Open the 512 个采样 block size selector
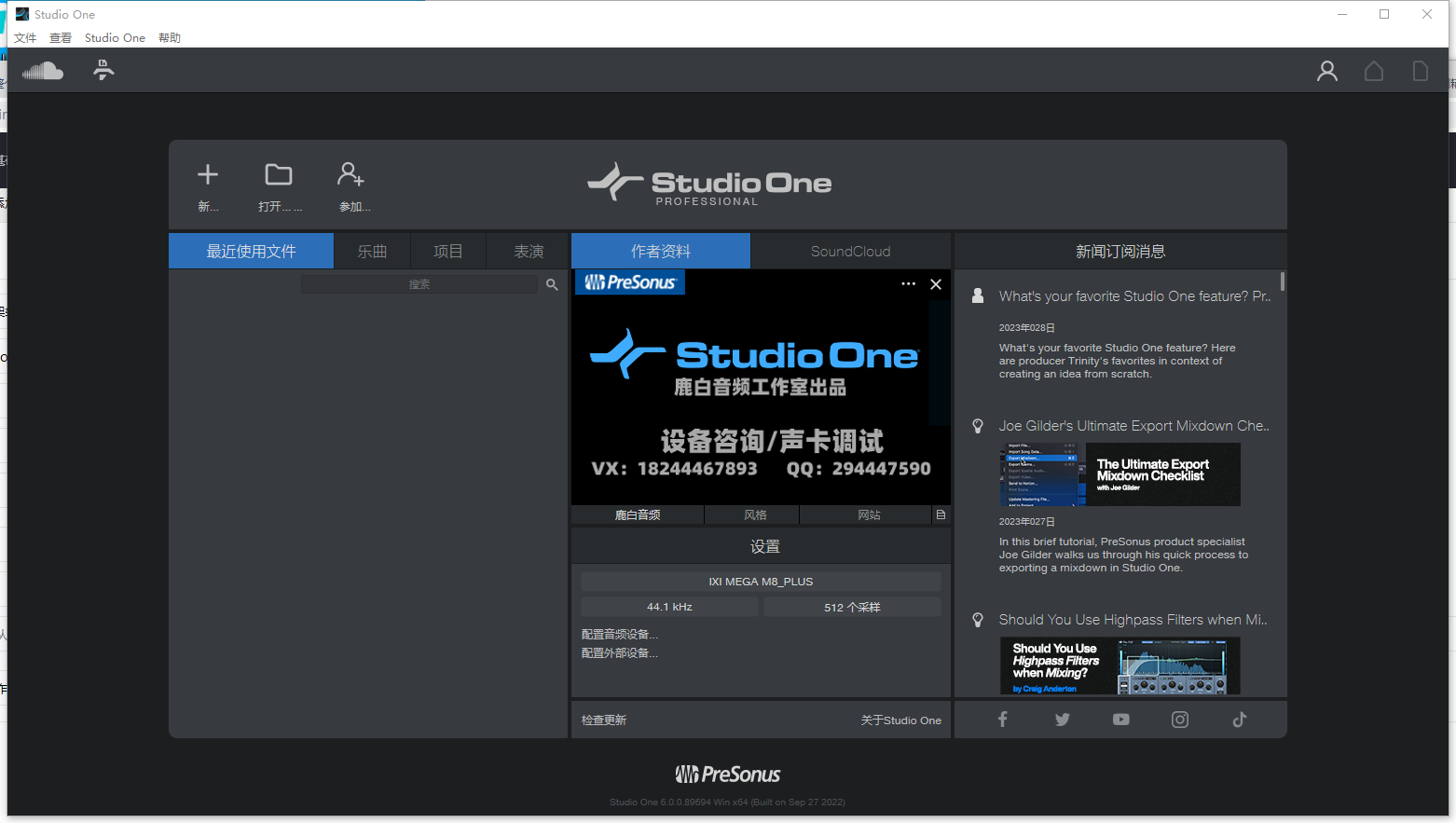Screen dimensions: 1456x823 852,607
